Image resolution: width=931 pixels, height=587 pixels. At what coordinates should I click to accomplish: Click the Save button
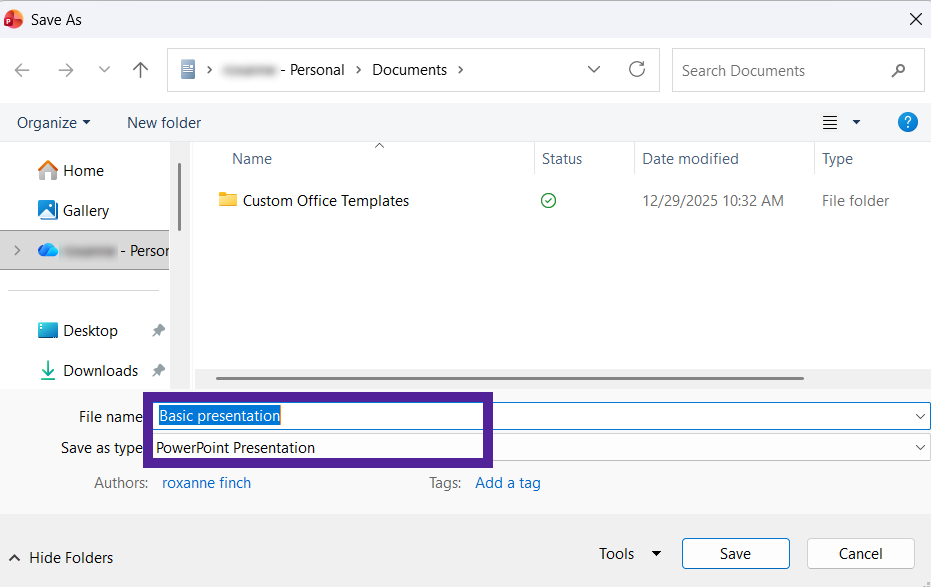click(735, 554)
